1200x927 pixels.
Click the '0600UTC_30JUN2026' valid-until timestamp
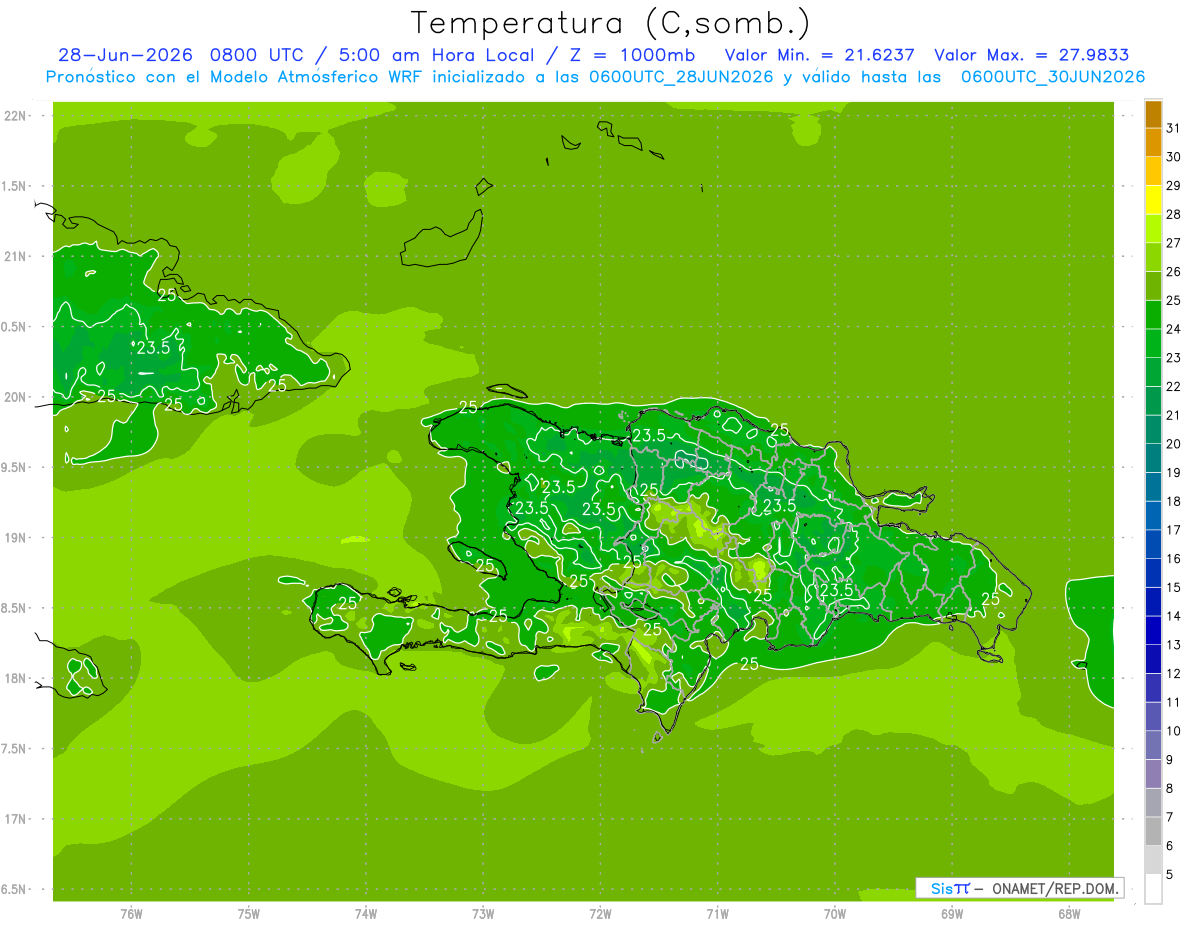pos(1053,77)
